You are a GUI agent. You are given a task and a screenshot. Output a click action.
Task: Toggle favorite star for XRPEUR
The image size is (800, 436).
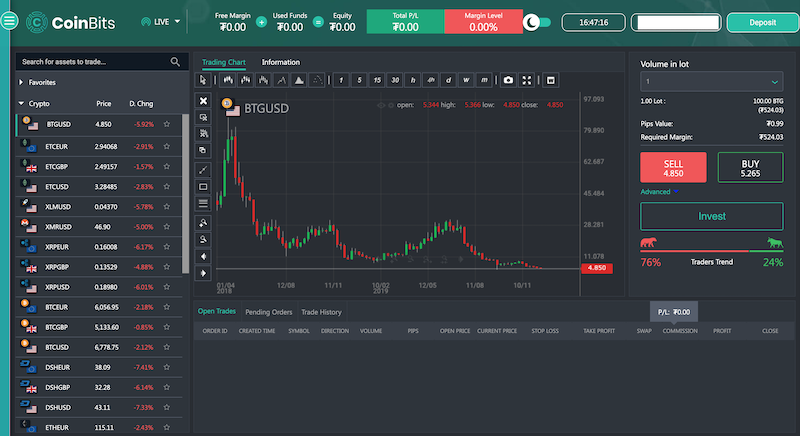[x=167, y=247]
